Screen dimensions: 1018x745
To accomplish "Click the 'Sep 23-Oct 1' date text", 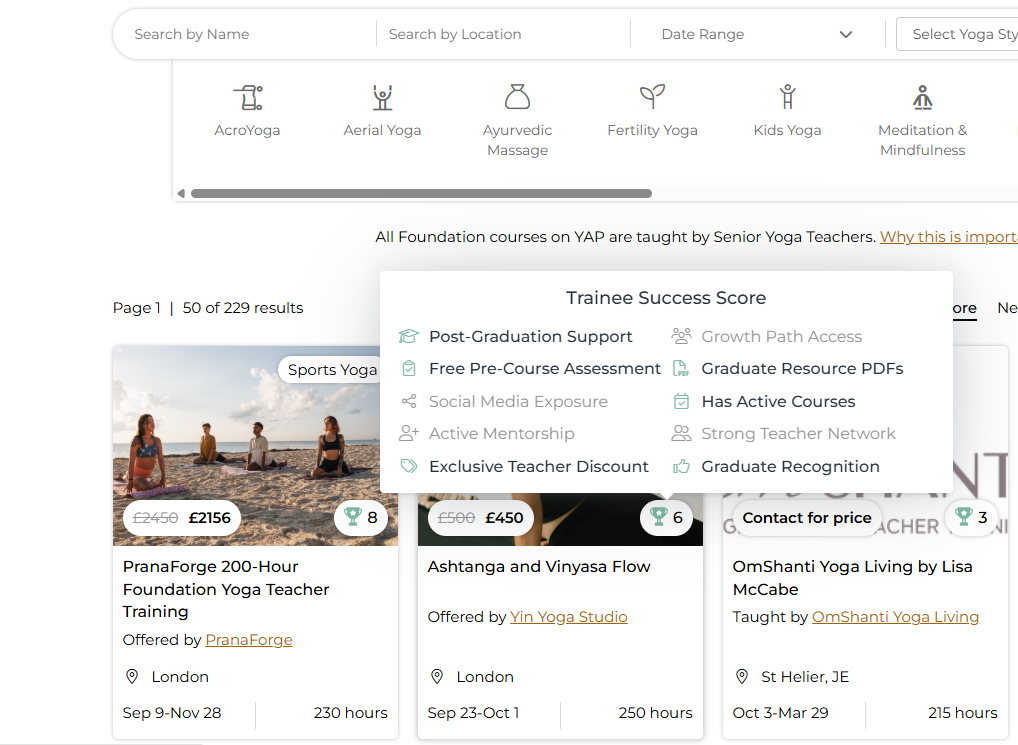I will (x=473, y=713).
